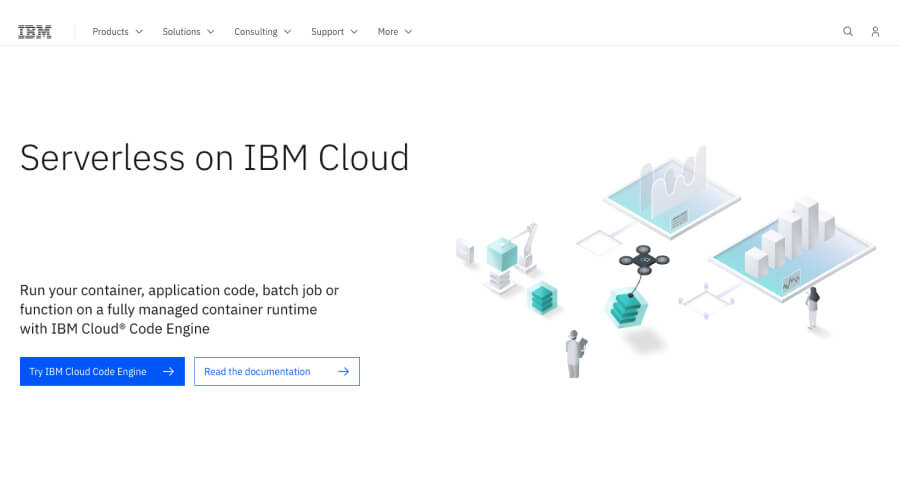Open the search magnifier icon
The height and width of the screenshot is (500, 900).
click(848, 32)
